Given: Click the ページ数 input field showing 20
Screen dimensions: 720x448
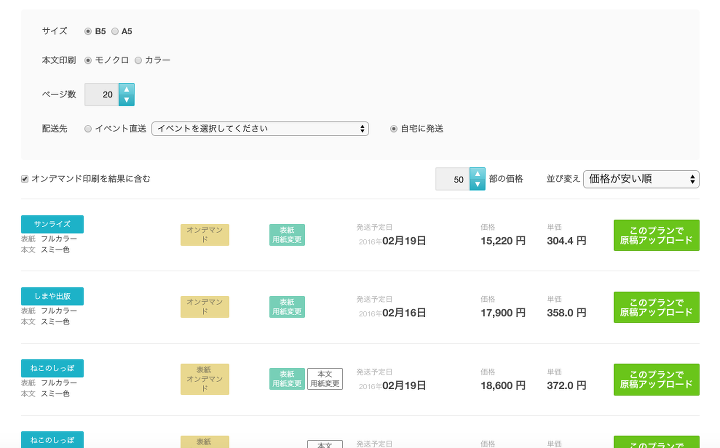Looking at the screenshot, I should coord(102,95).
